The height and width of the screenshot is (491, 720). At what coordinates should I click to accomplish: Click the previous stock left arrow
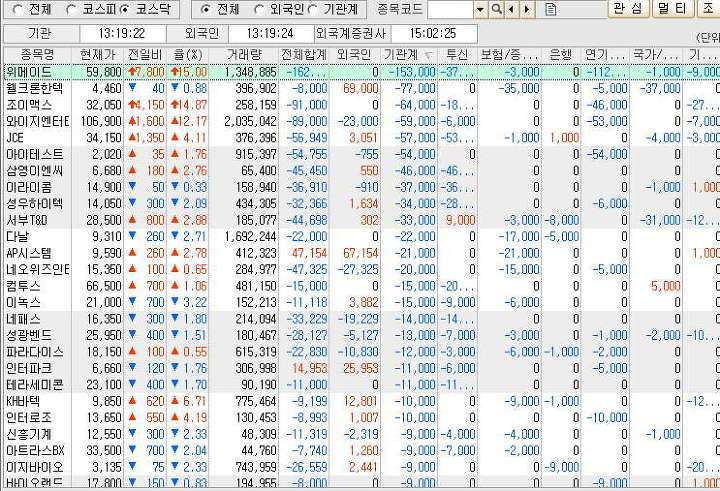(x=511, y=9)
